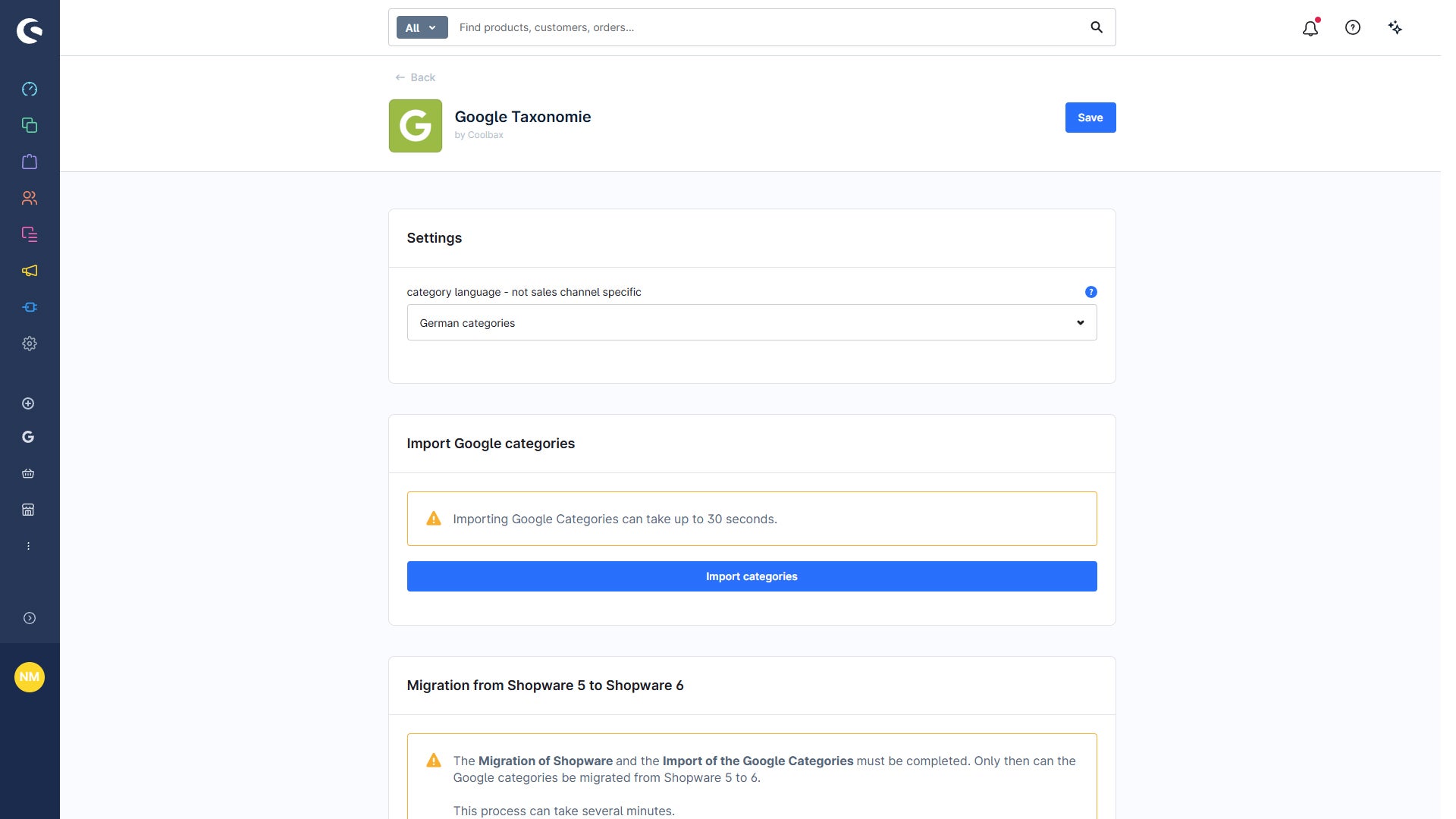Open the storefront sidebar icon
This screenshot has height=819, width=1456.
coord(28,510)
